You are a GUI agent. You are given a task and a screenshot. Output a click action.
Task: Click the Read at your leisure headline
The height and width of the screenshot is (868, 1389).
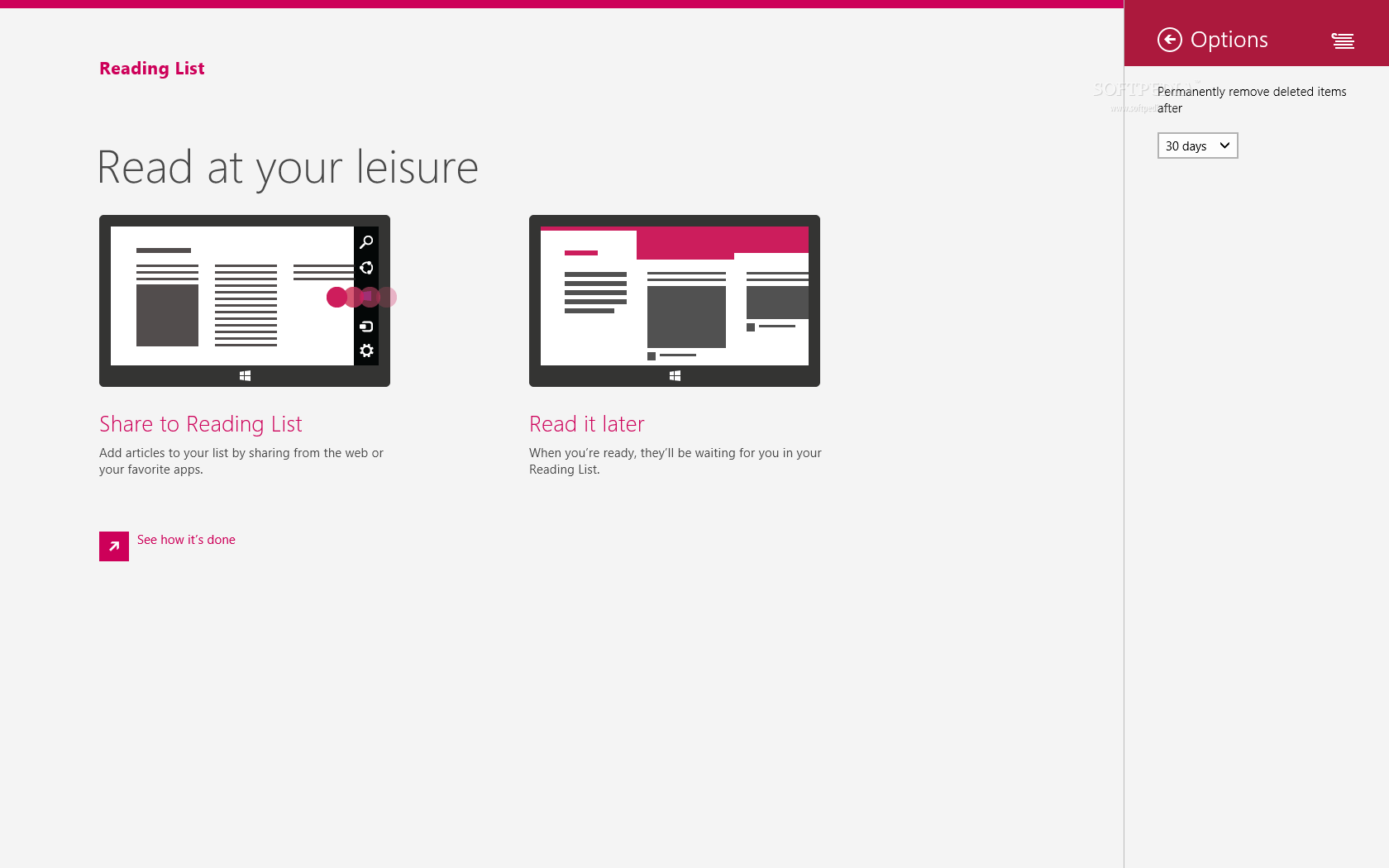[x=288, y=168]
